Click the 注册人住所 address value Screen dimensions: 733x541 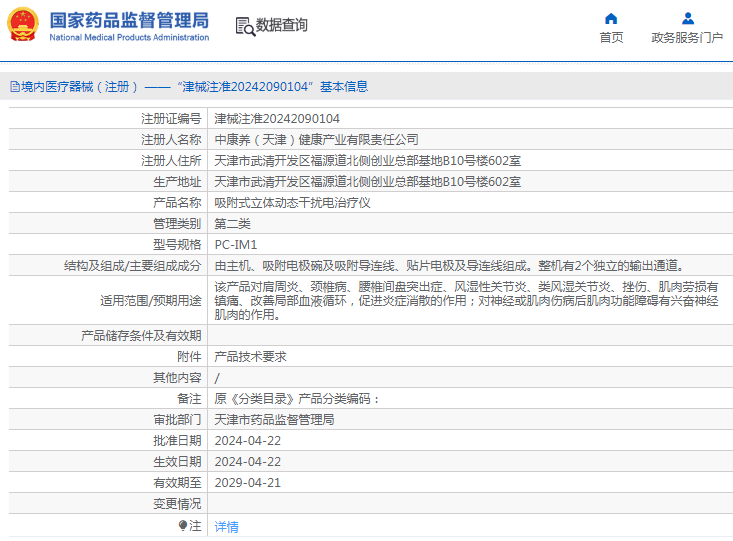(x=367, y=161)
